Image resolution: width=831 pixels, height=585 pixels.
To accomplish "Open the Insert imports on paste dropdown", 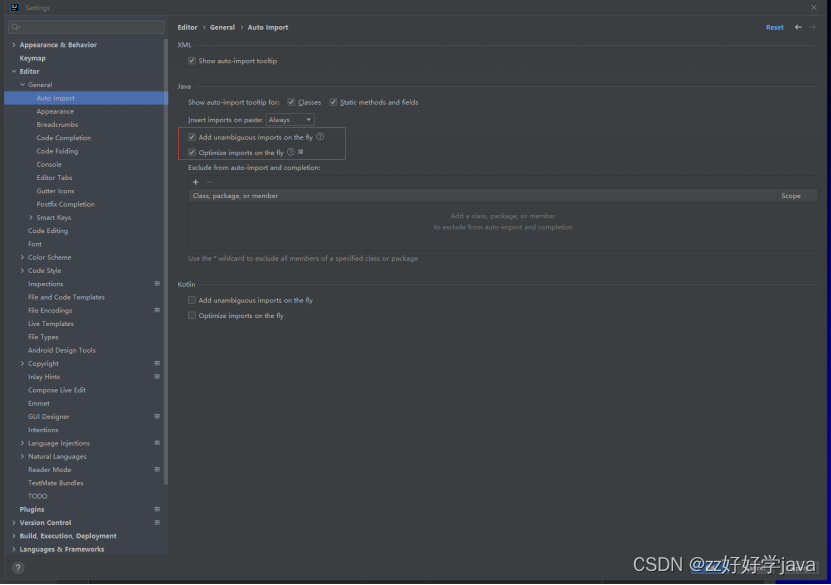I will 290,119.
